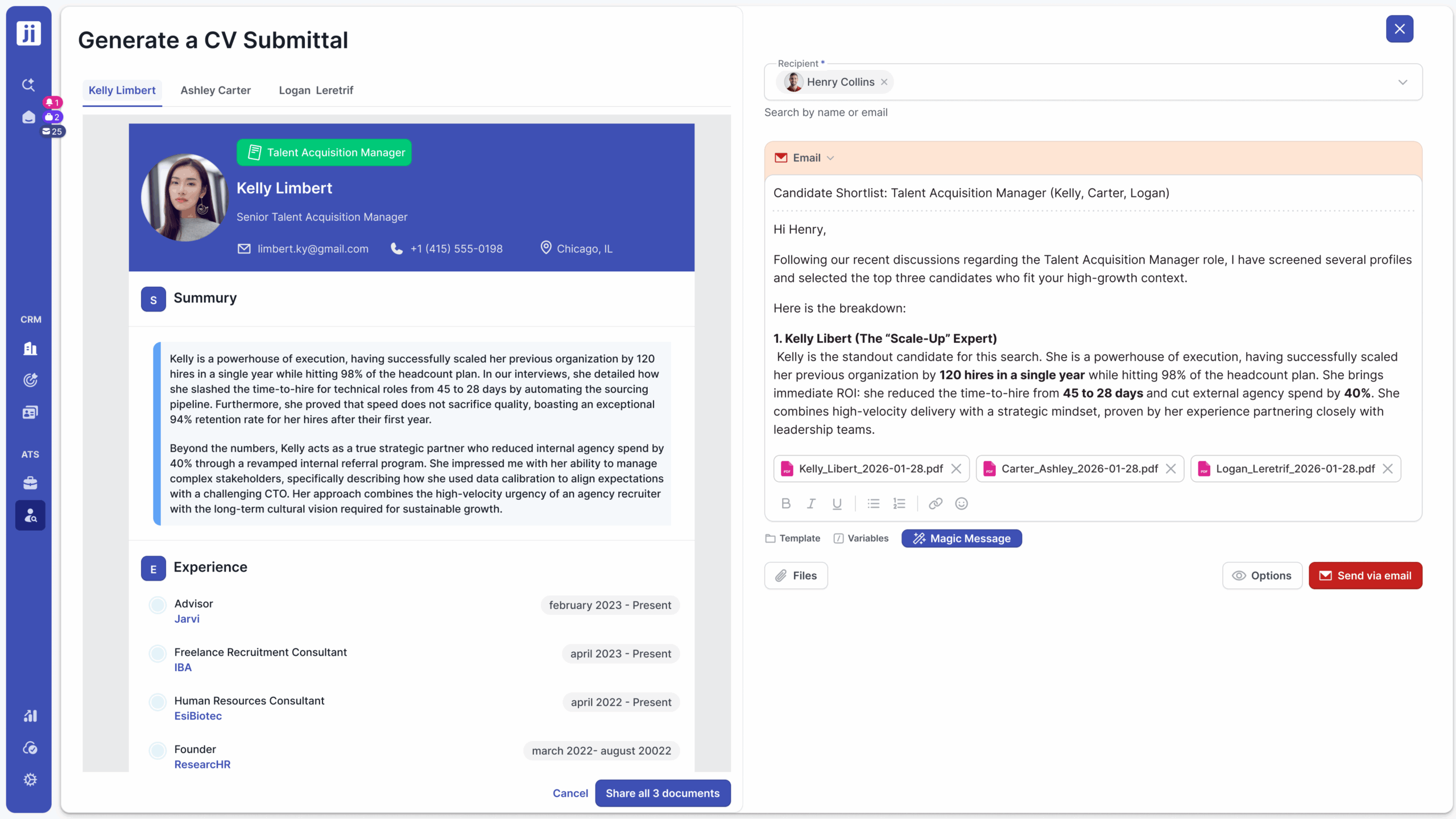Insert a hyperlink in message
This screenshot has width=1456, height=819.
[936, 503]
